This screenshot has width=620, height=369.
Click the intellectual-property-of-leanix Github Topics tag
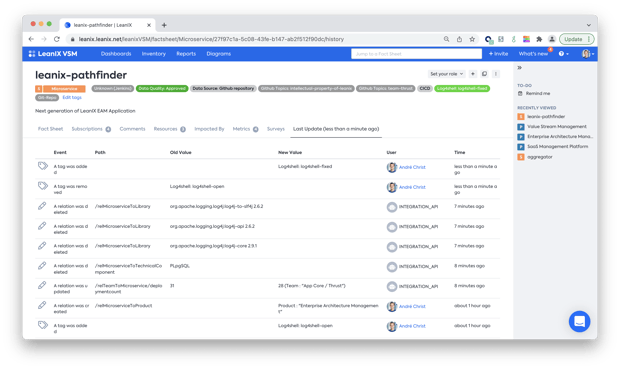tap(306, 89)
